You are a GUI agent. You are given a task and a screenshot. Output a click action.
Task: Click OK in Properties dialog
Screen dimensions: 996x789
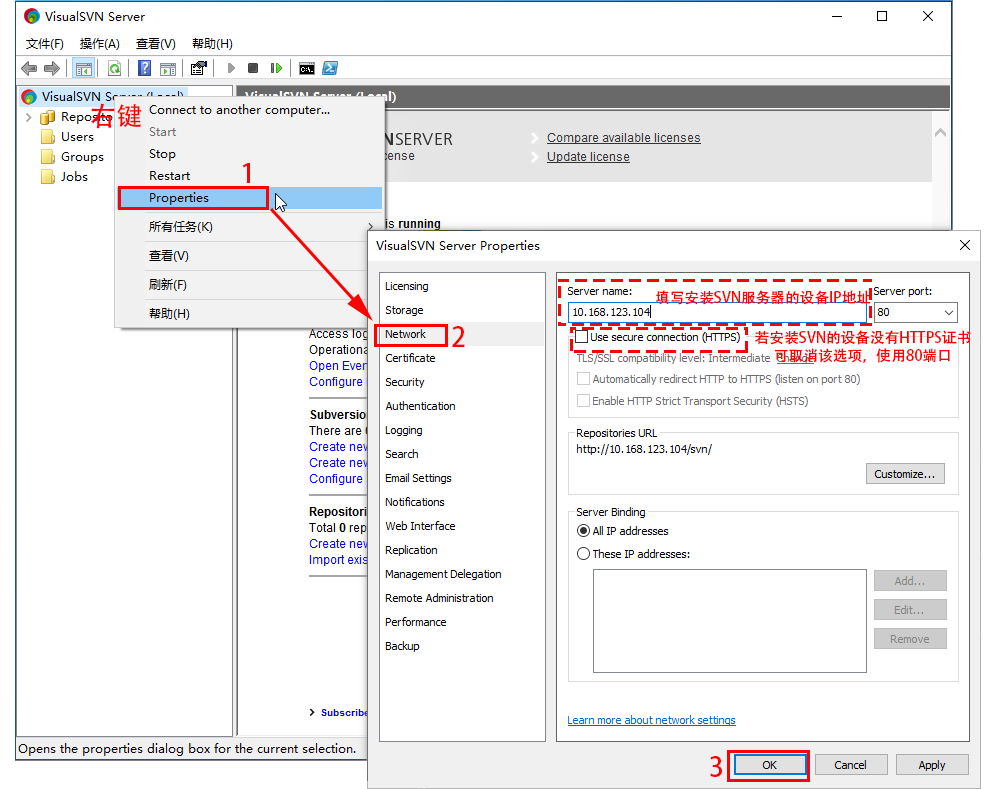[769, 765]
